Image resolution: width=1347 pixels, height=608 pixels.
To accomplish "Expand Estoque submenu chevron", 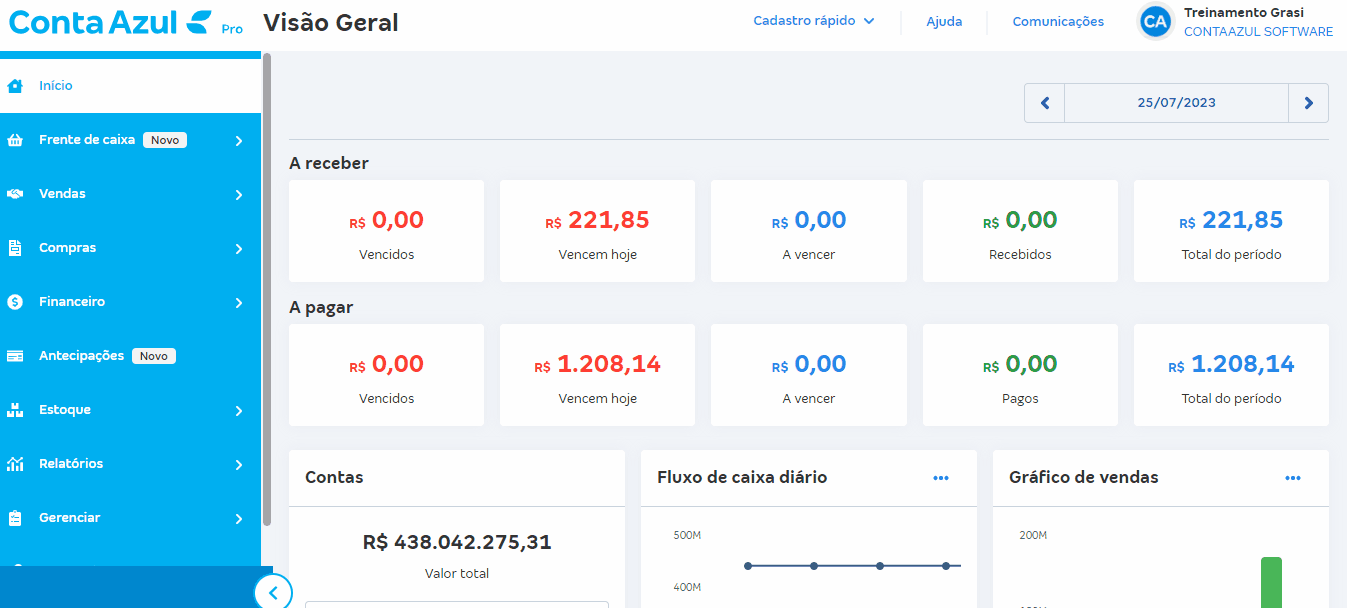I will point(239,411).
